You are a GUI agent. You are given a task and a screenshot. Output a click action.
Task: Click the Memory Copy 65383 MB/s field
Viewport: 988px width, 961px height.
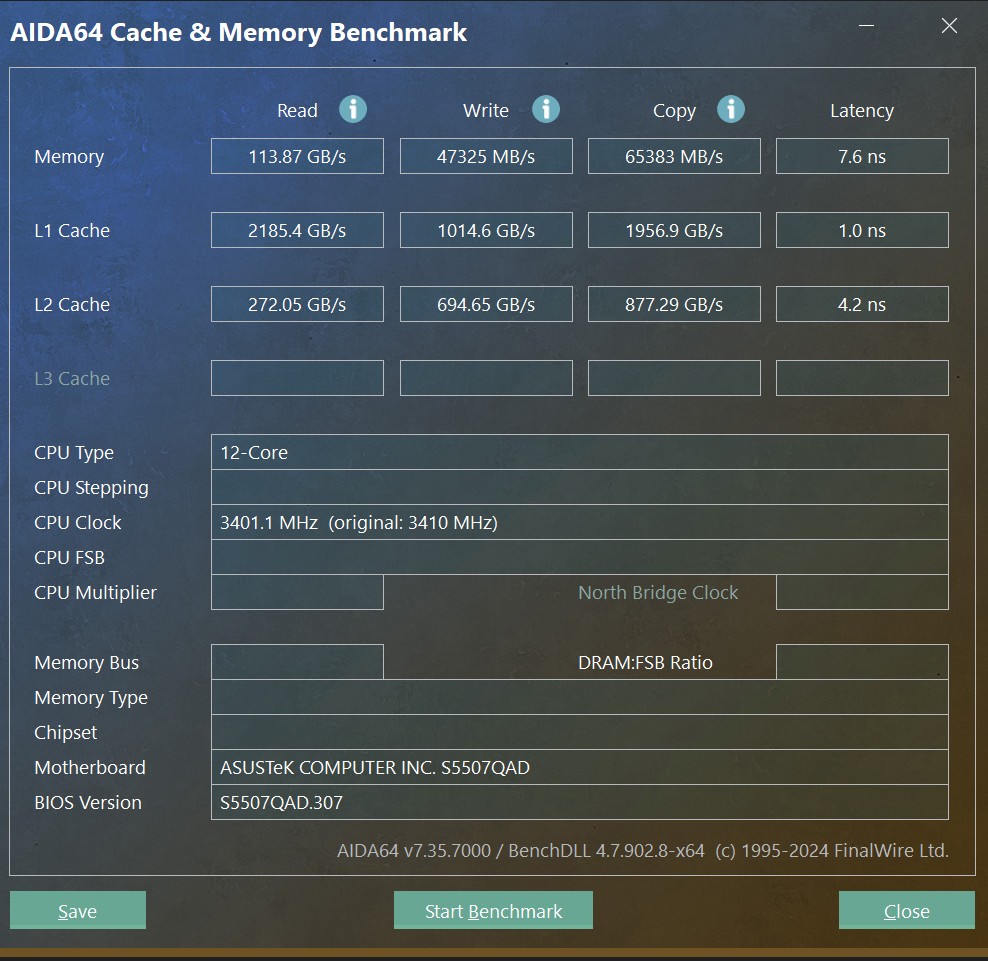point(674,156)
